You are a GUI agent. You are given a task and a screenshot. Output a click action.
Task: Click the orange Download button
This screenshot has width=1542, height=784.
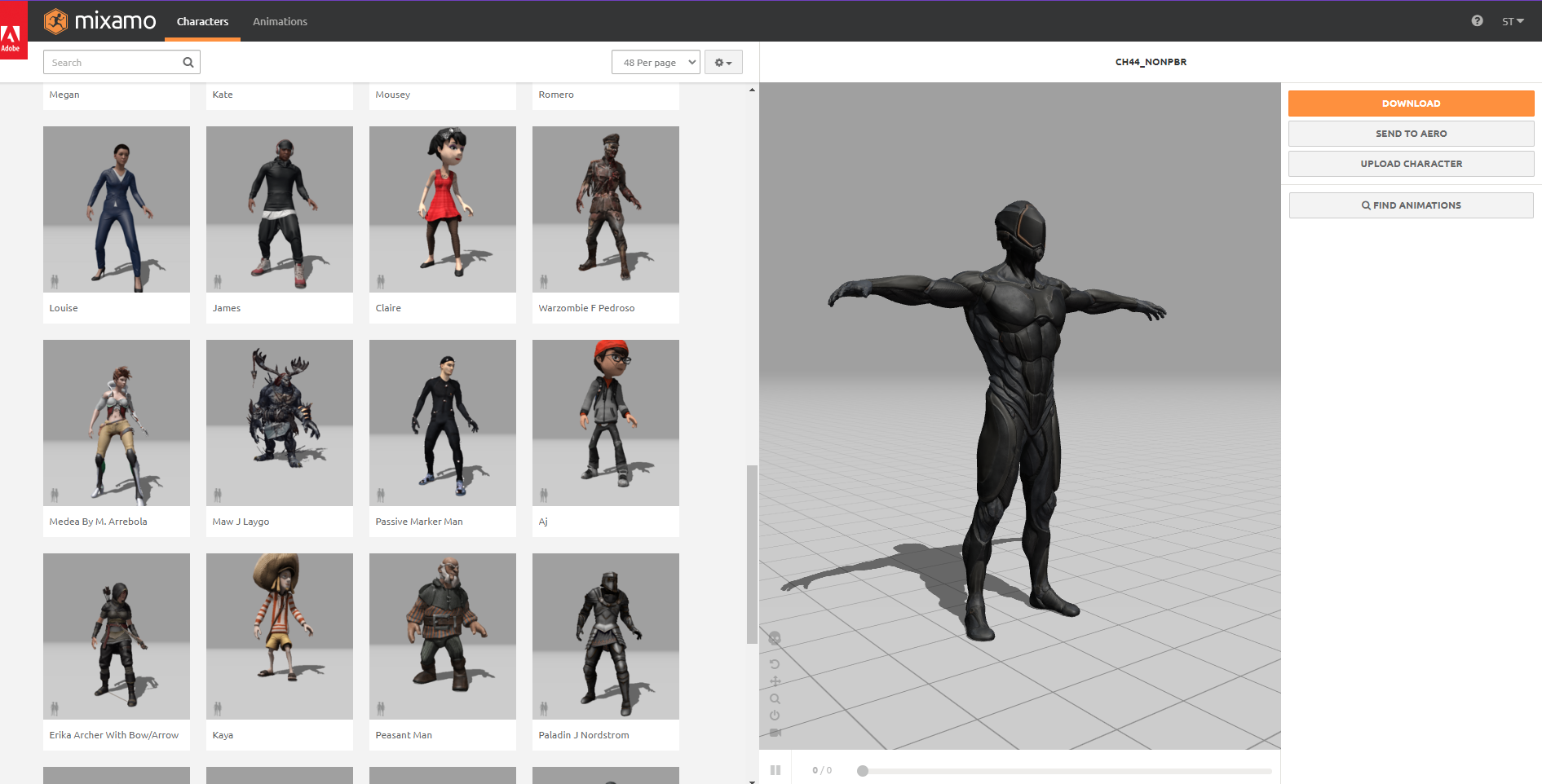pyautogui.click(x=1411, y=104)
